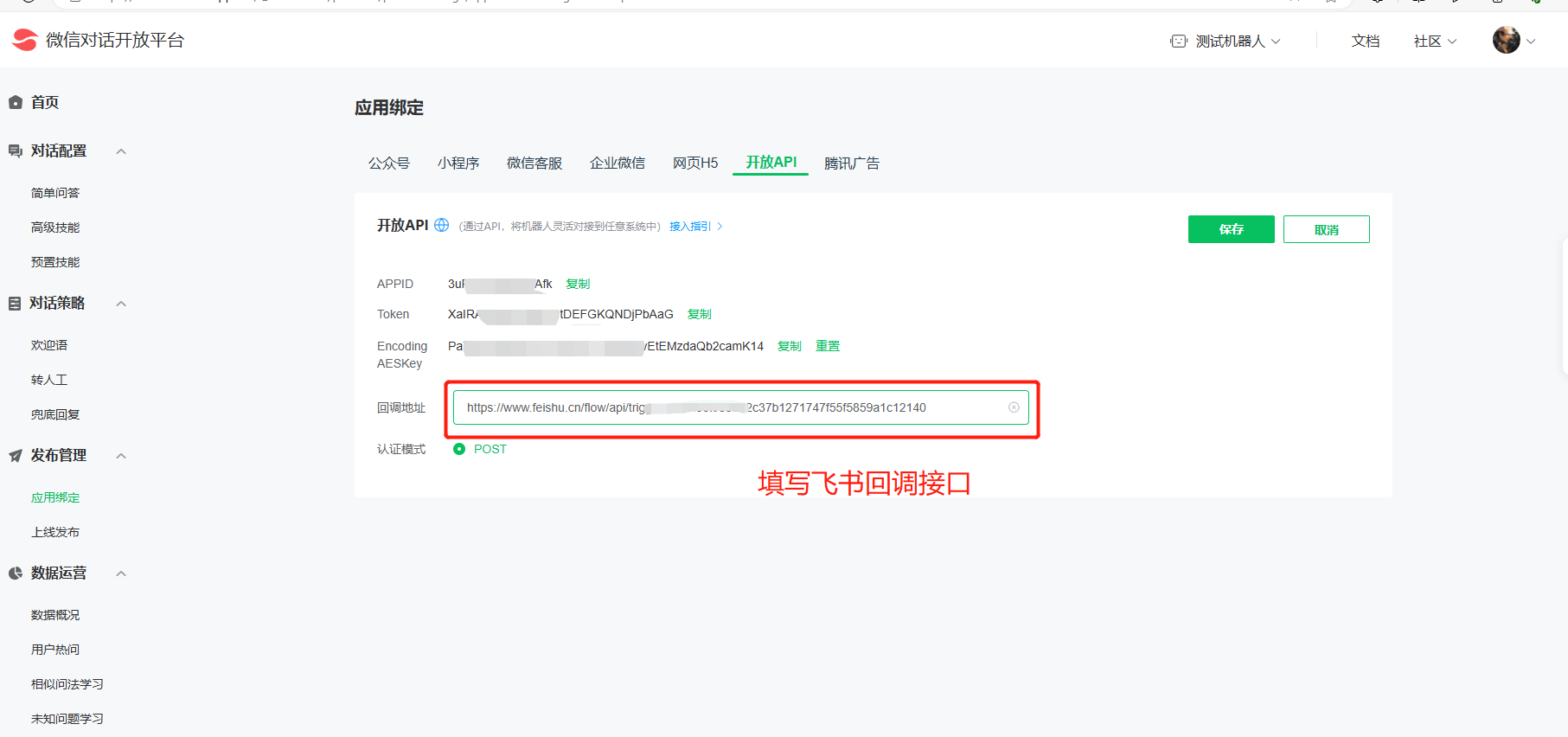Open the 文档 link in header
Image resolution: width=1568 pixels, height=737 pixels.
(x=1366, y=42)
